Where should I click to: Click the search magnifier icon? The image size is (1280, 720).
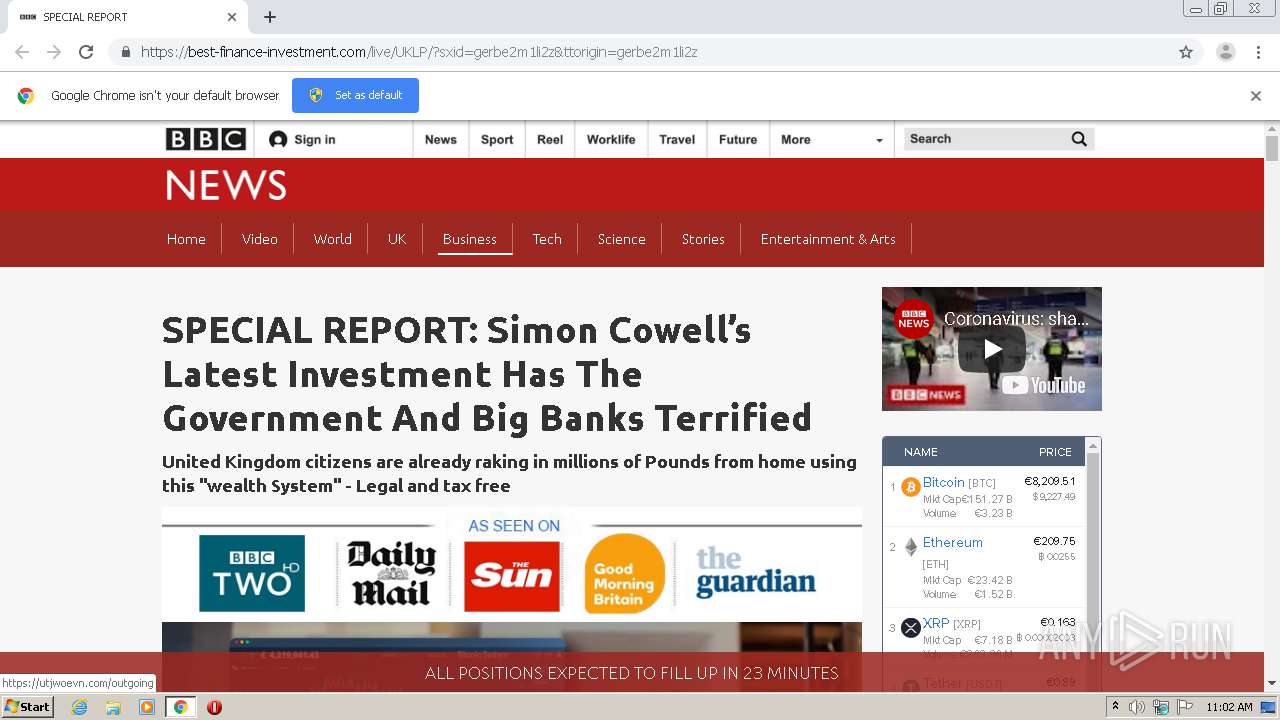tap(1079, 139)
